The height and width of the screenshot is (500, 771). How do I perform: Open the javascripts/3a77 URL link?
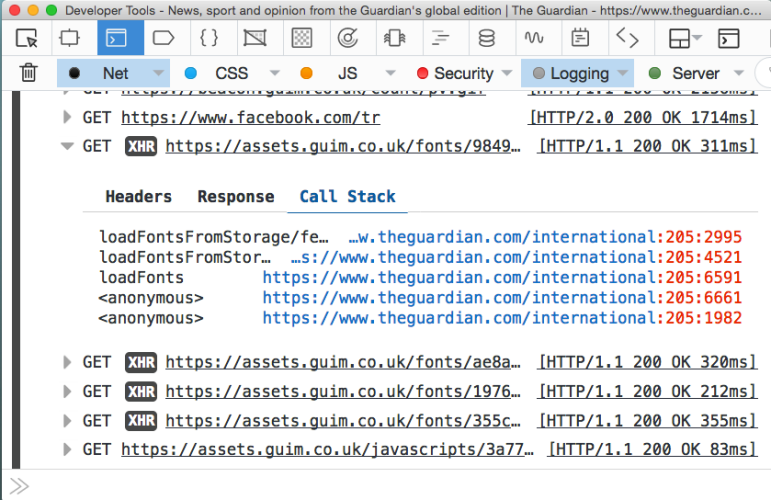click(327, 449)
